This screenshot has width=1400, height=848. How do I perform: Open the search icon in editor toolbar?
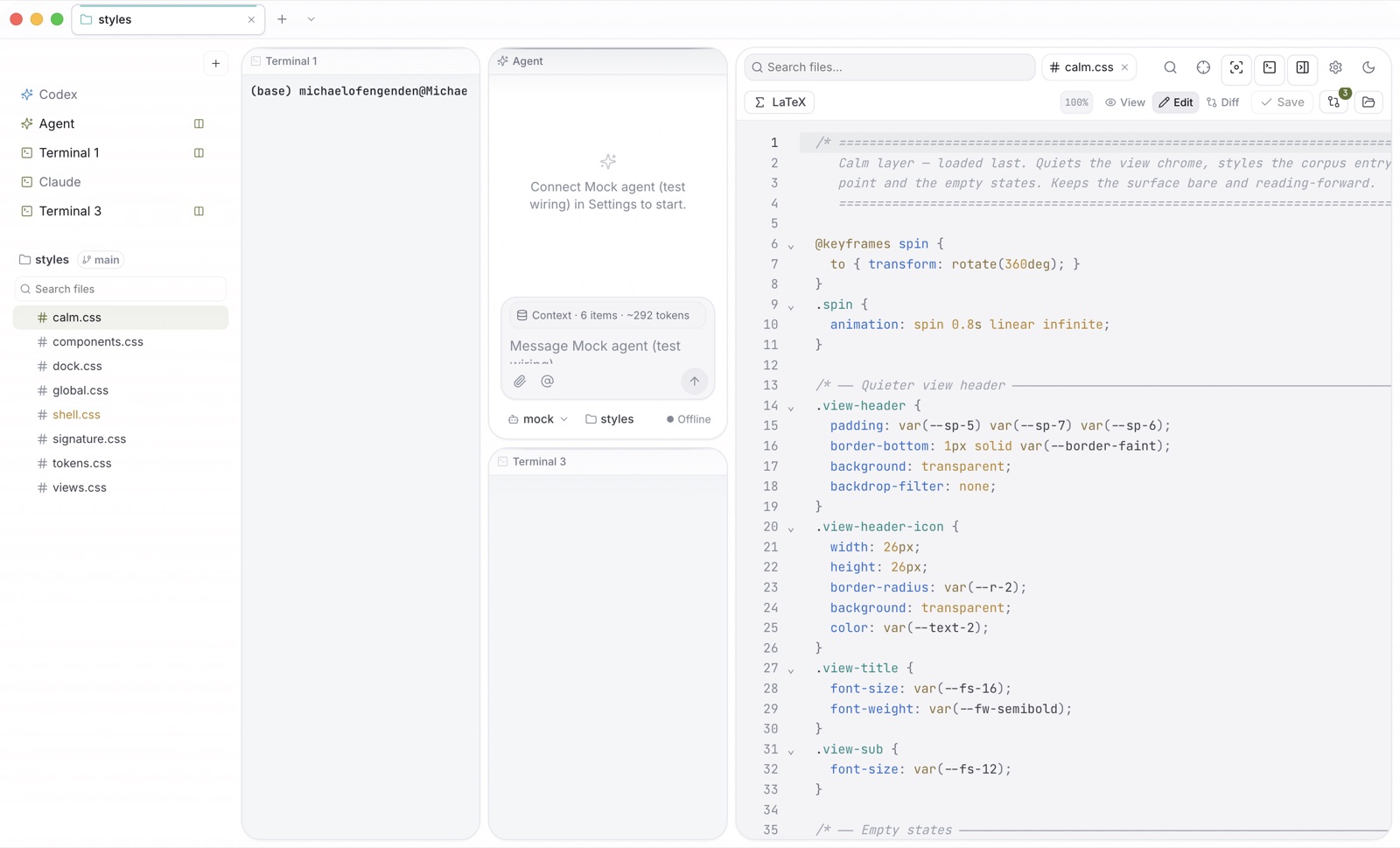(x=1170, y=67)
